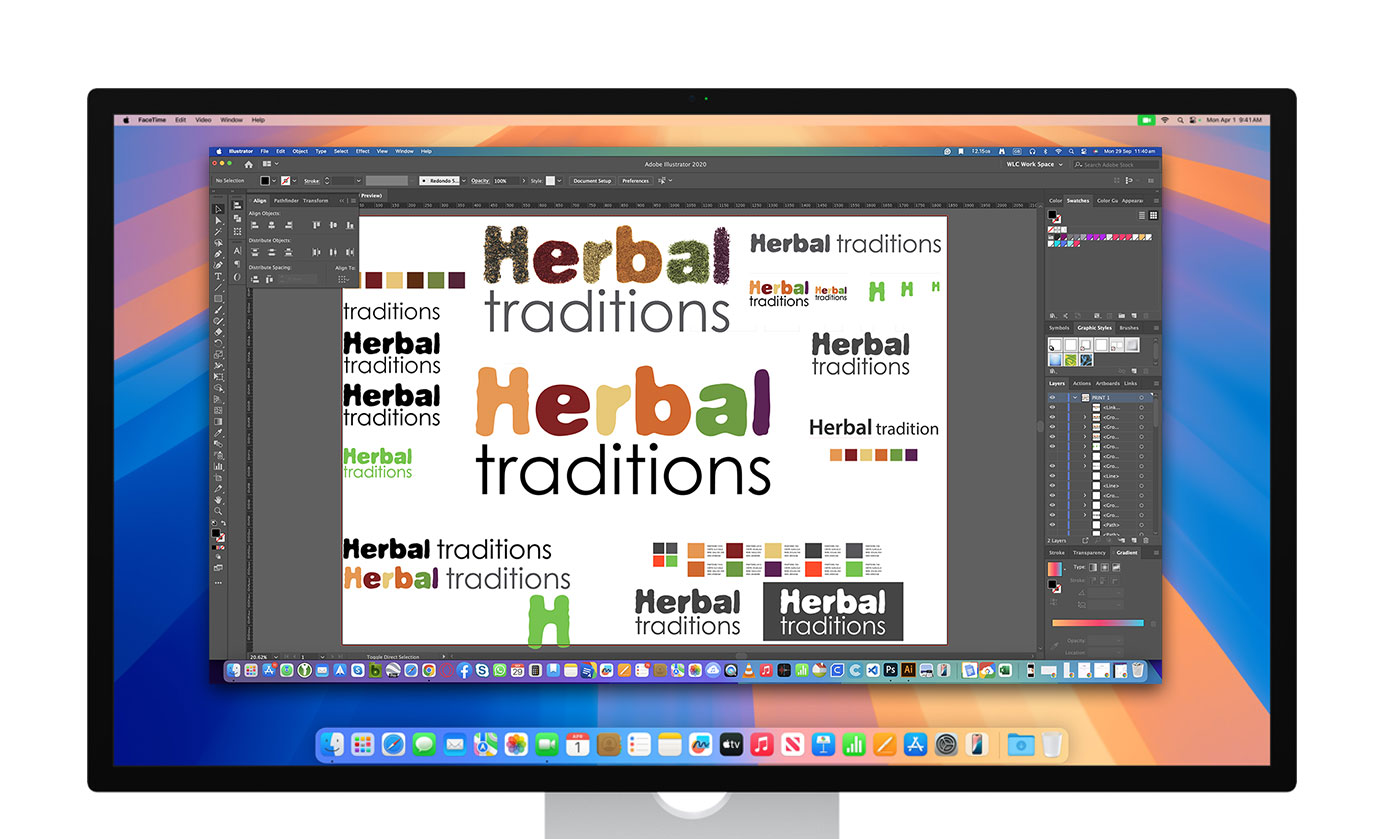
Task: Switch swatches to list view
Action: [1143, 215]
